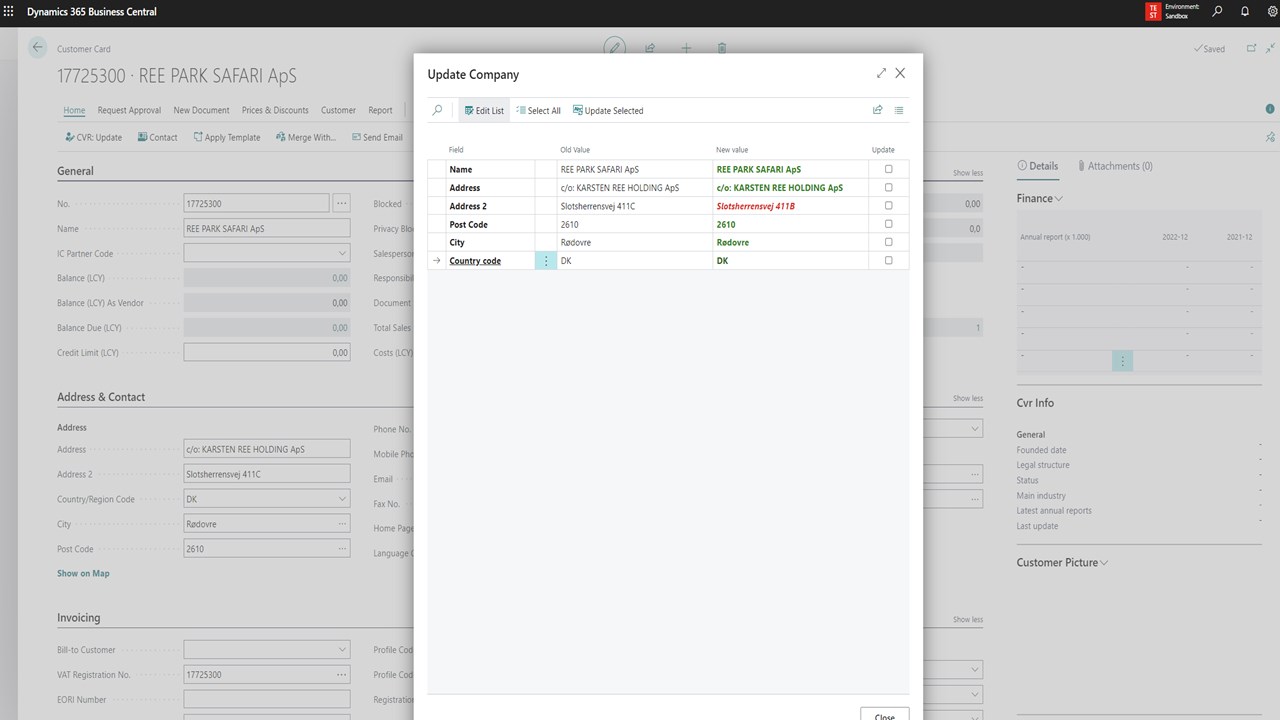The image size is (1280, 720).
Task: Click the list view icon in Update Company toolbar
Action: point(899,110)
